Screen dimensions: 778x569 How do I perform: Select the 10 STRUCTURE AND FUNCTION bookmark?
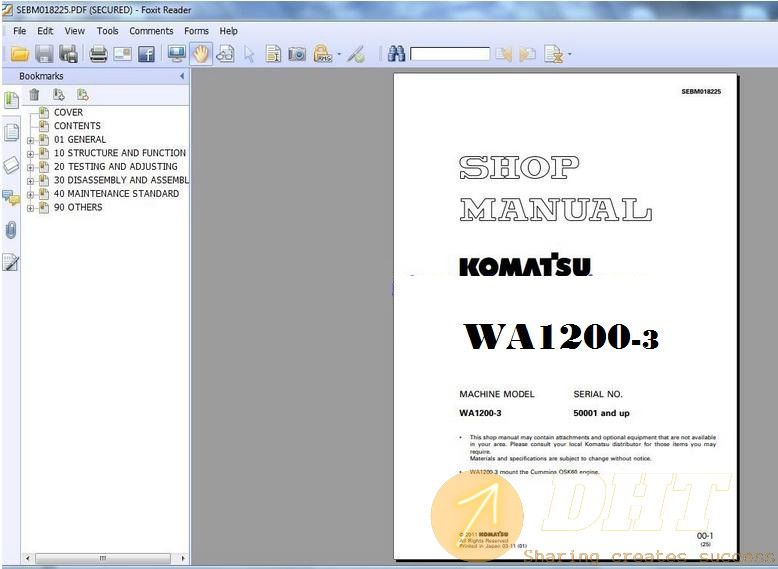pos(120,153)
